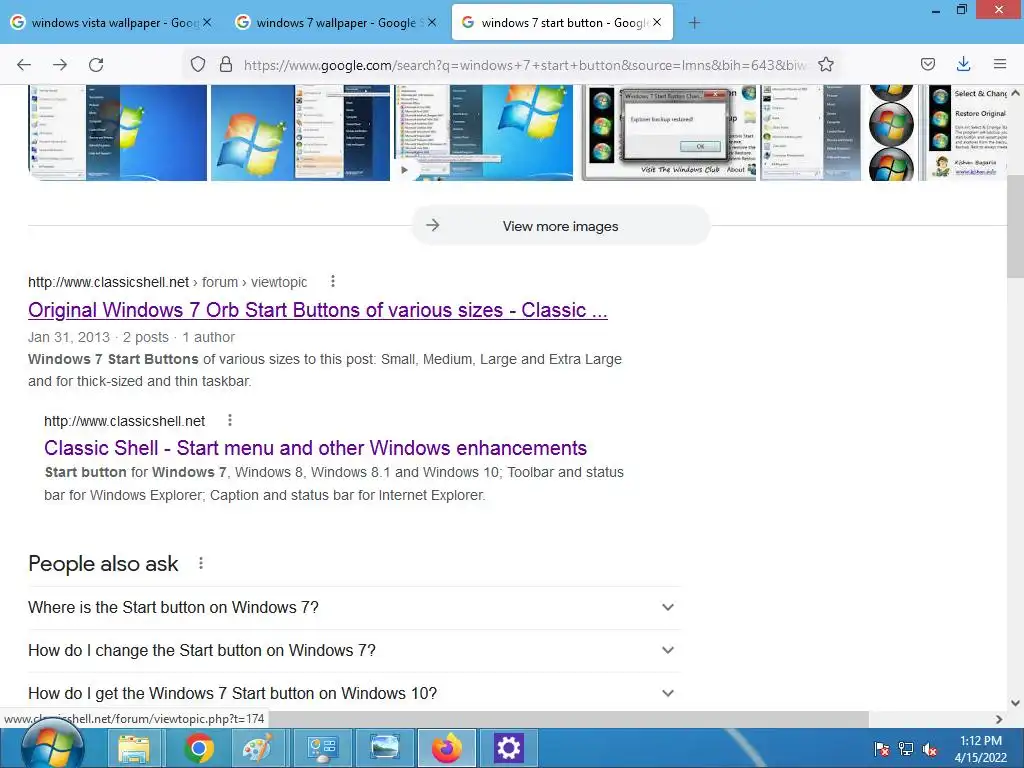Open options for Classic Shell sub-result
Screen dimensions: 1024x768
230,421
